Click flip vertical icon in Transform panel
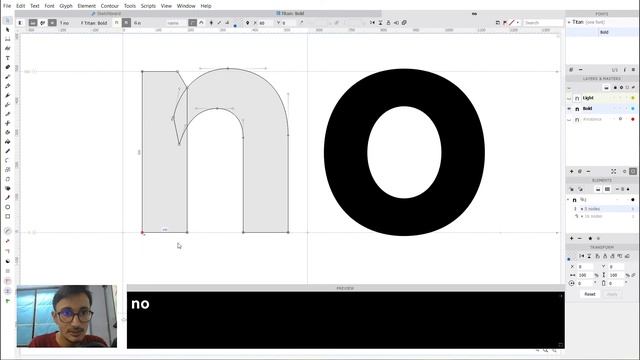Image resolution: width=640 pixels, height=360 pixels. click(589, 256)
